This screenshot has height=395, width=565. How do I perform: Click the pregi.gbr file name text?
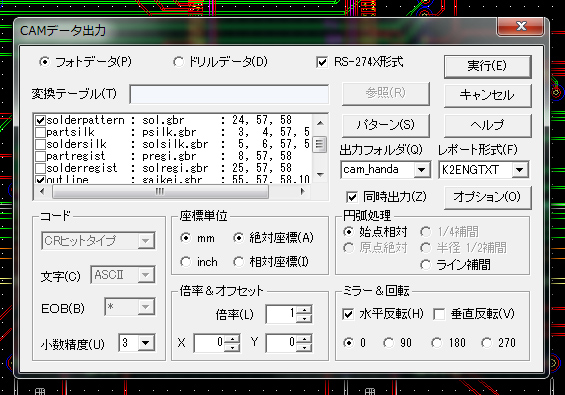click(169, 156)
